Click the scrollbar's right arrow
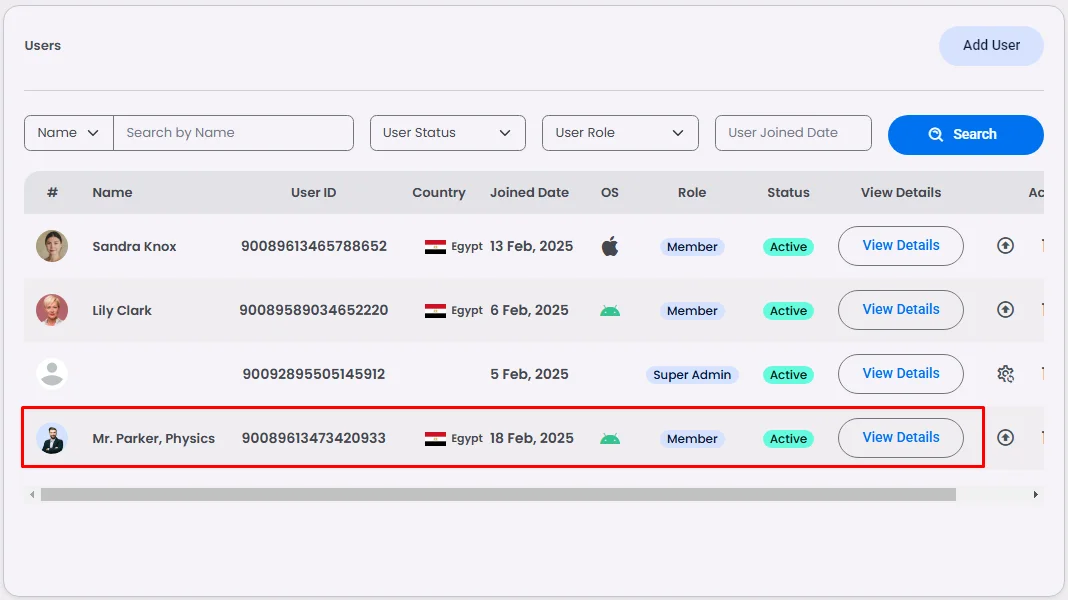This screenshot has width=1068, height=600. (x=1035, y=494)
